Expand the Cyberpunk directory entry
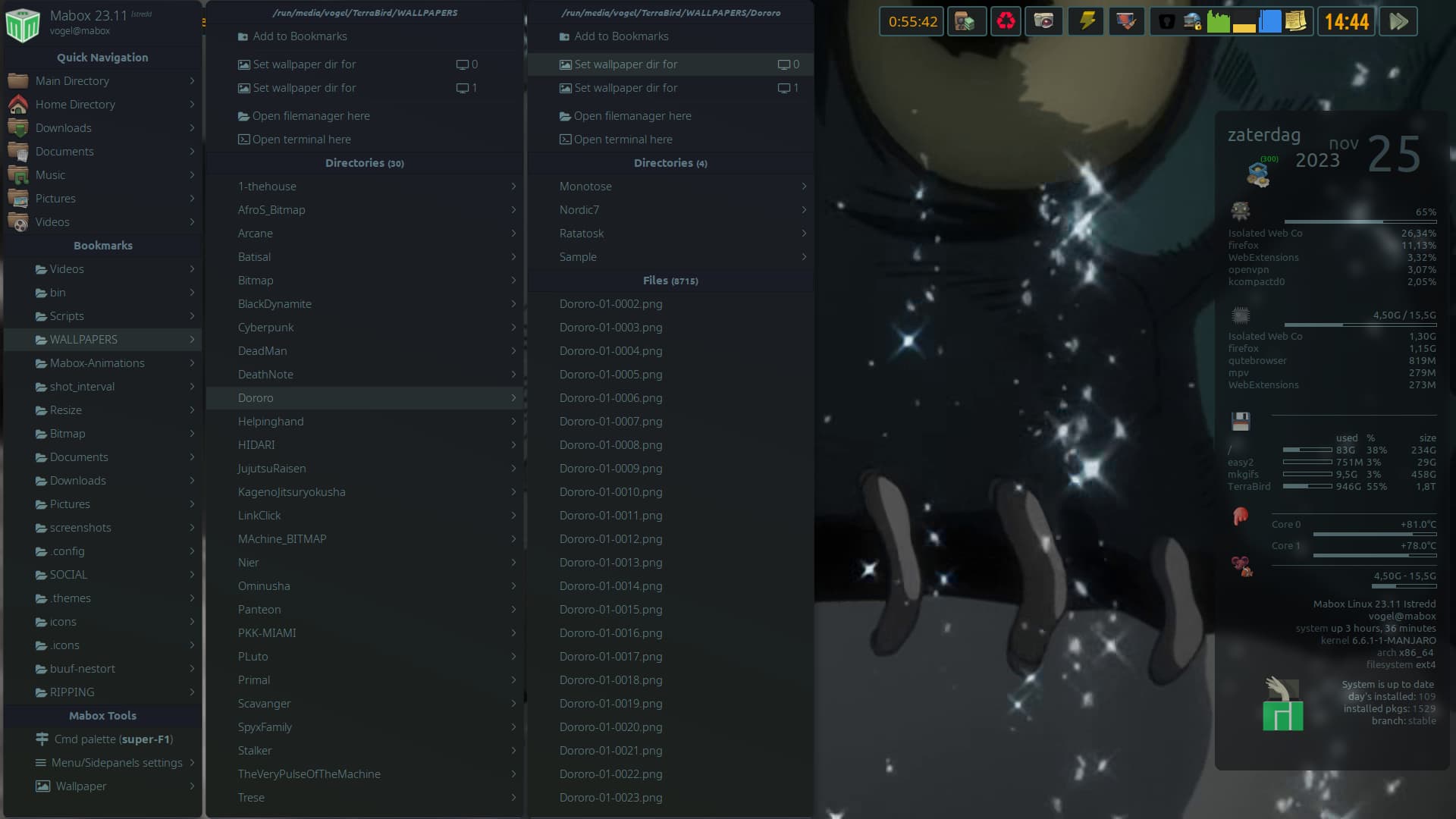 364,328
